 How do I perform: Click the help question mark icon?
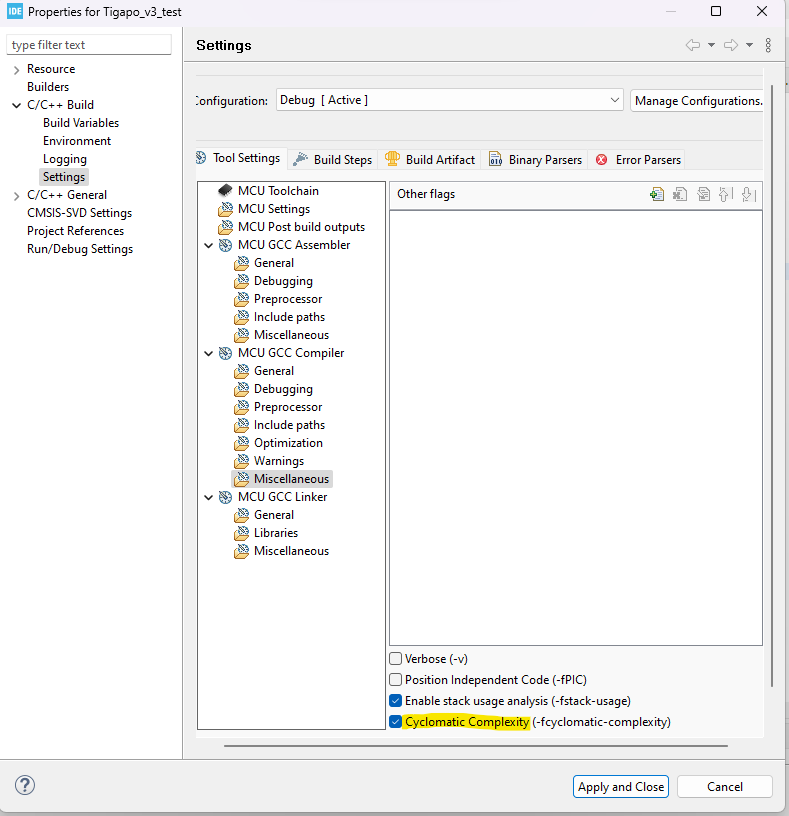point(24,785)
